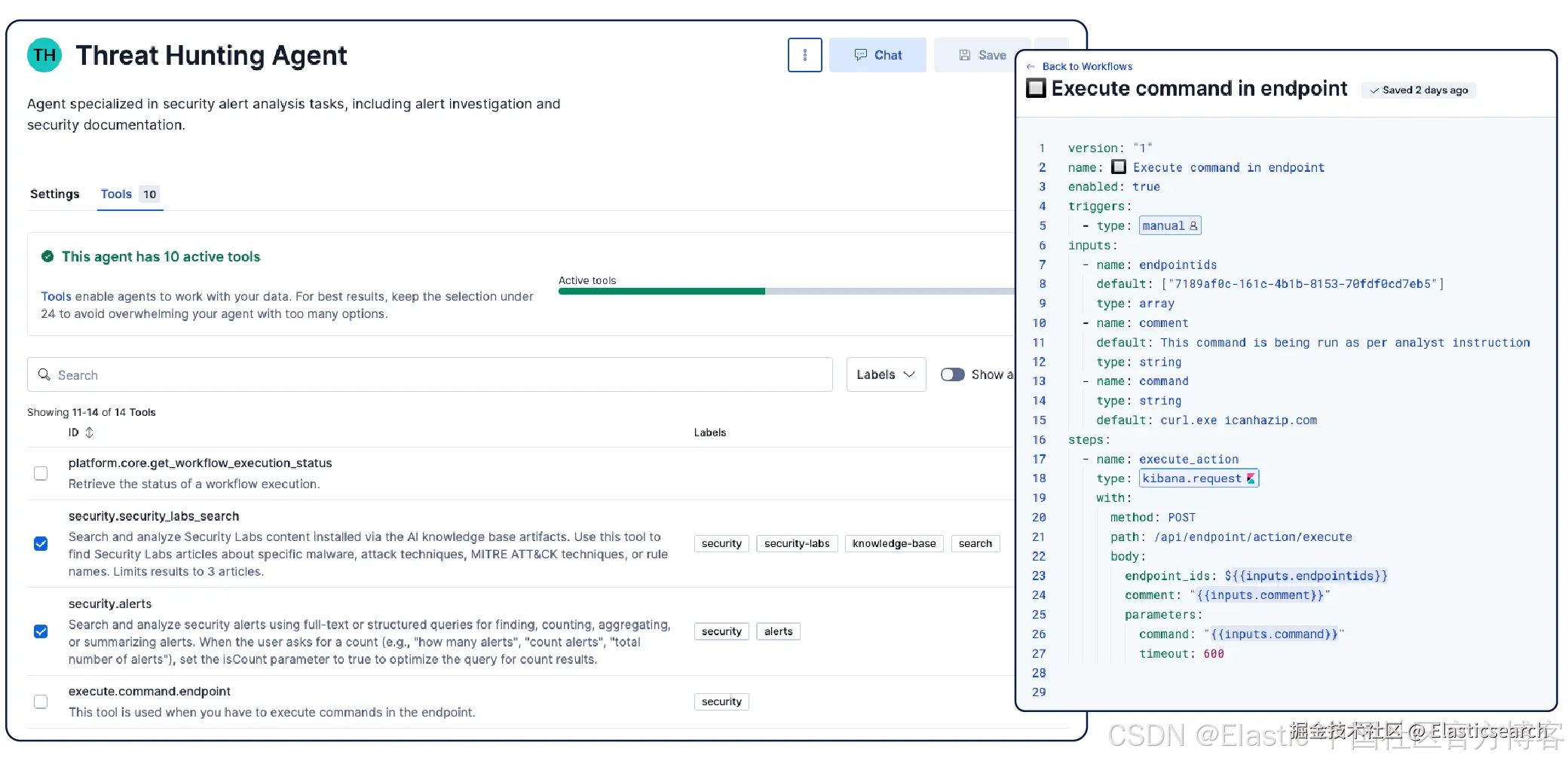Screen dimensions: 1568x761
Task: Click the search label badge
Action: click(x=975, y=544)
